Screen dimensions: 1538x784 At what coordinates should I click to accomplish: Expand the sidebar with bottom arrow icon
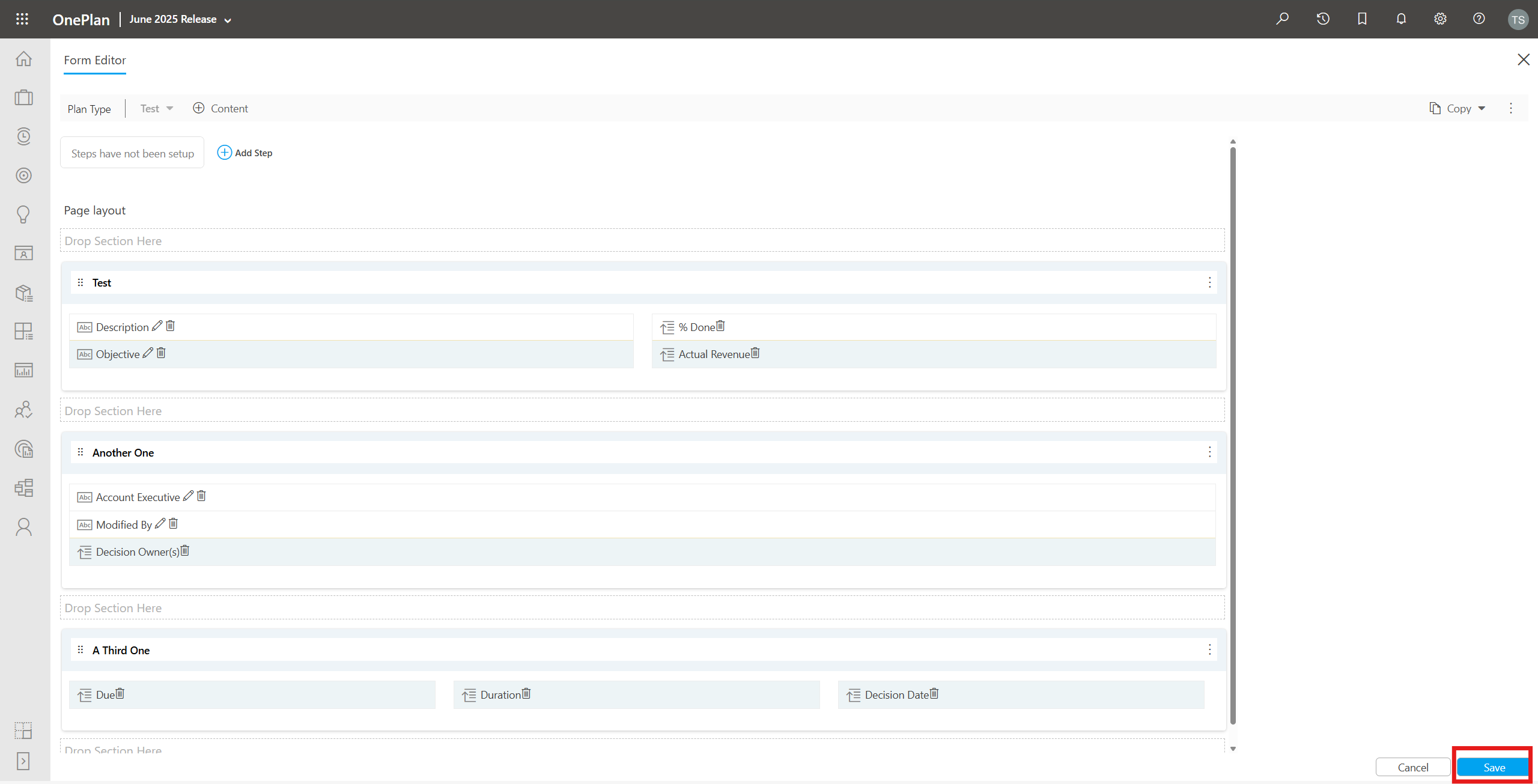point(23,761)
